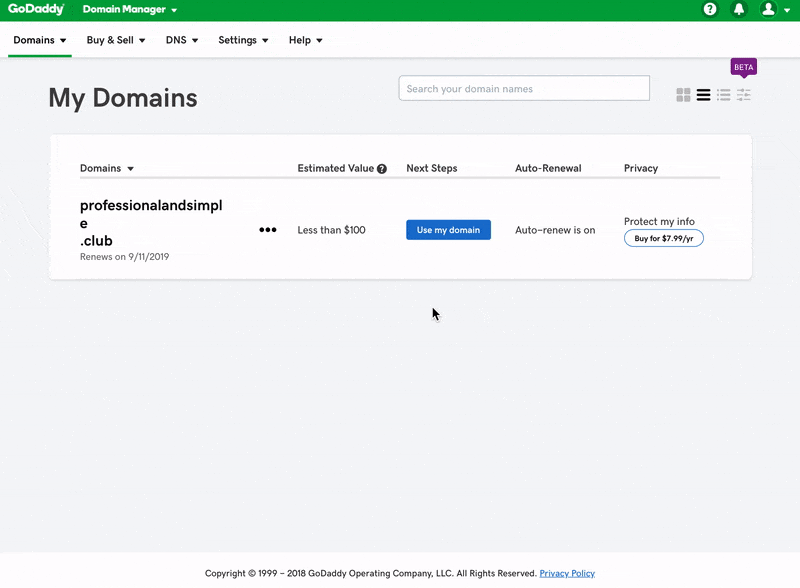Click the Estimated Value info icon
The height and width of the screenshot is (588, 800).
(x=382, y=169)
